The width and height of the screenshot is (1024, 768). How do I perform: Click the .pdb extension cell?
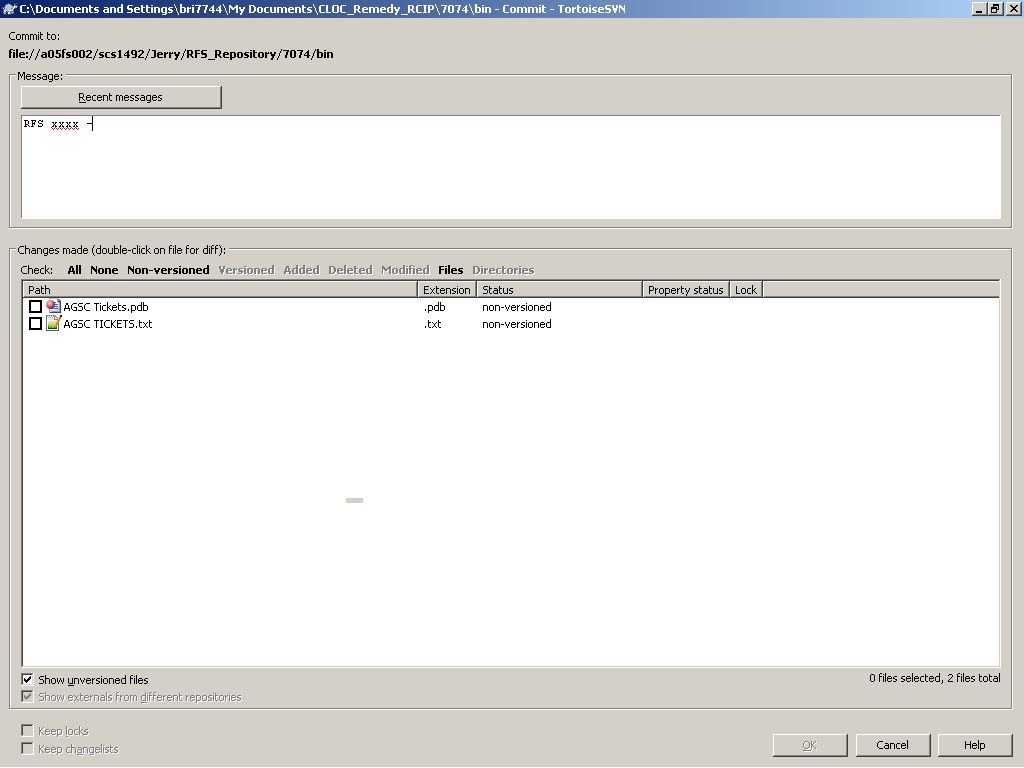[x=434, y=307]
